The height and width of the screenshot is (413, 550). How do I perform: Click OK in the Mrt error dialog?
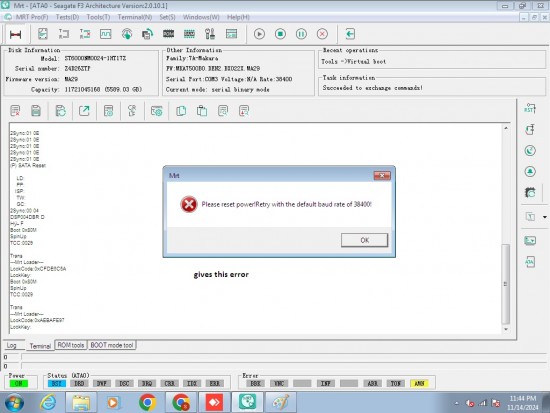pos(364,240)
